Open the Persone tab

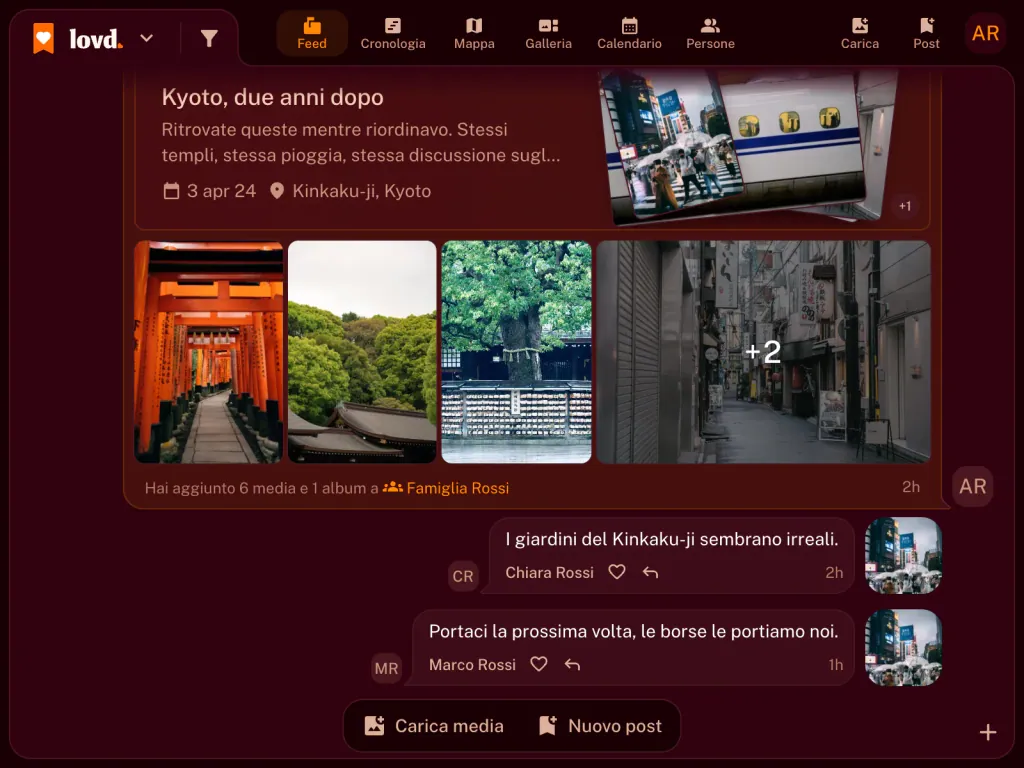coord(711,34)
